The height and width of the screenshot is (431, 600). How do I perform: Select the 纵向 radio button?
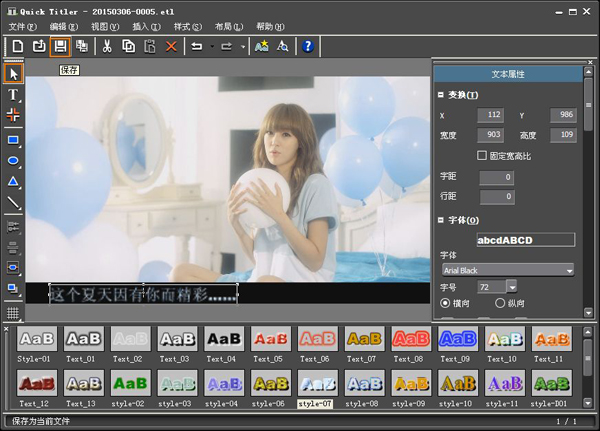500,303
